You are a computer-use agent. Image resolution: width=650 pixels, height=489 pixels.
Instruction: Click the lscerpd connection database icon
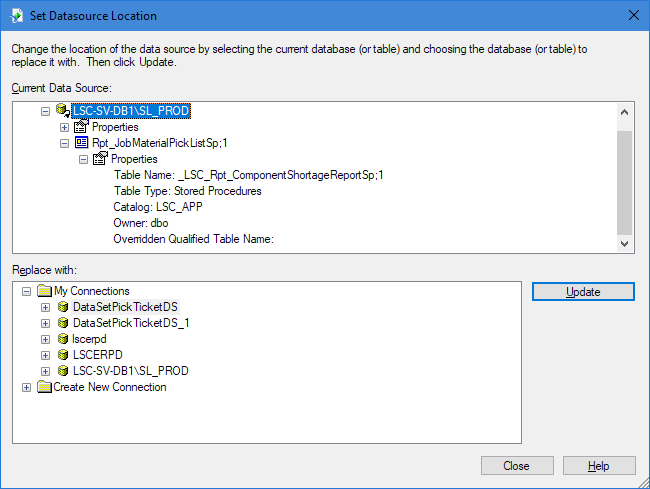point(63,339)
